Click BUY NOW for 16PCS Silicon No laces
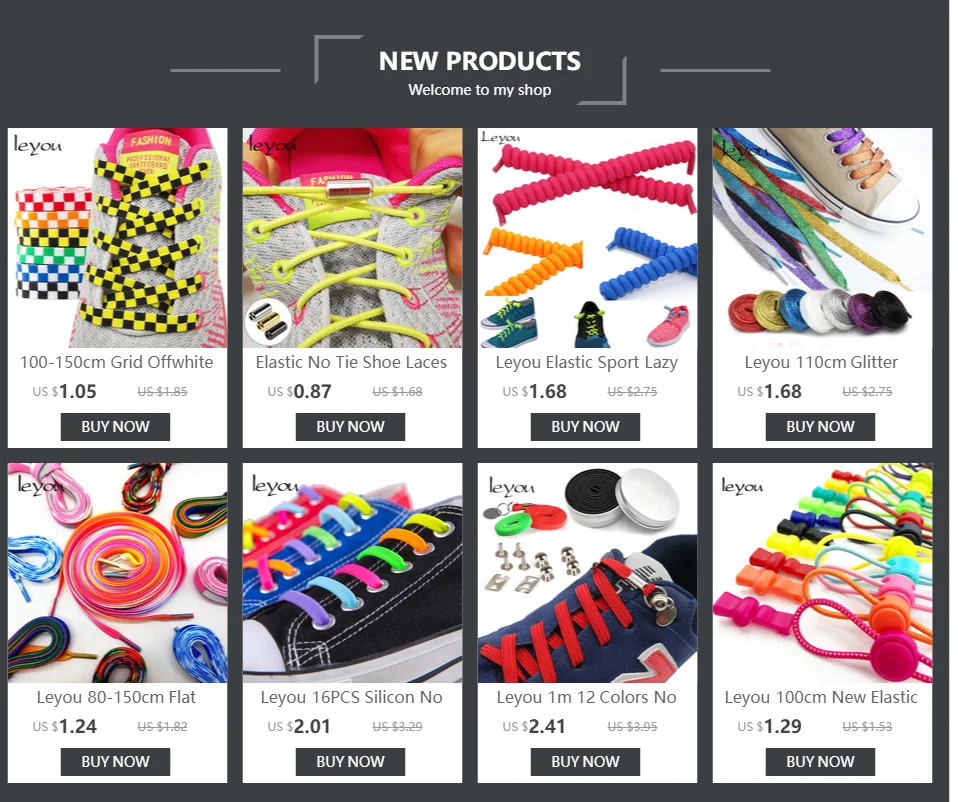This screenshot has height=802, width=958. pyautogui.click(x=350, y=762)
